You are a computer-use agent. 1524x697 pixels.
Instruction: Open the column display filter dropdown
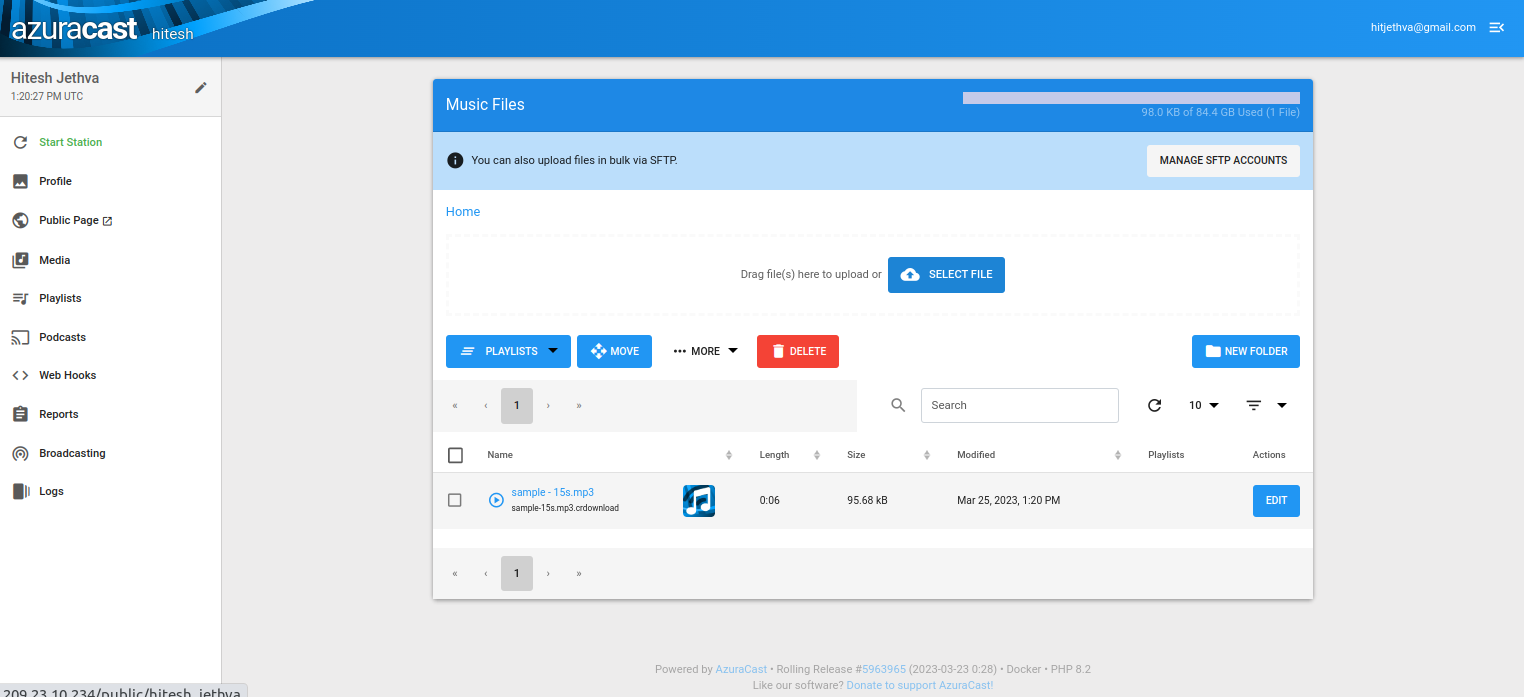1266,405
